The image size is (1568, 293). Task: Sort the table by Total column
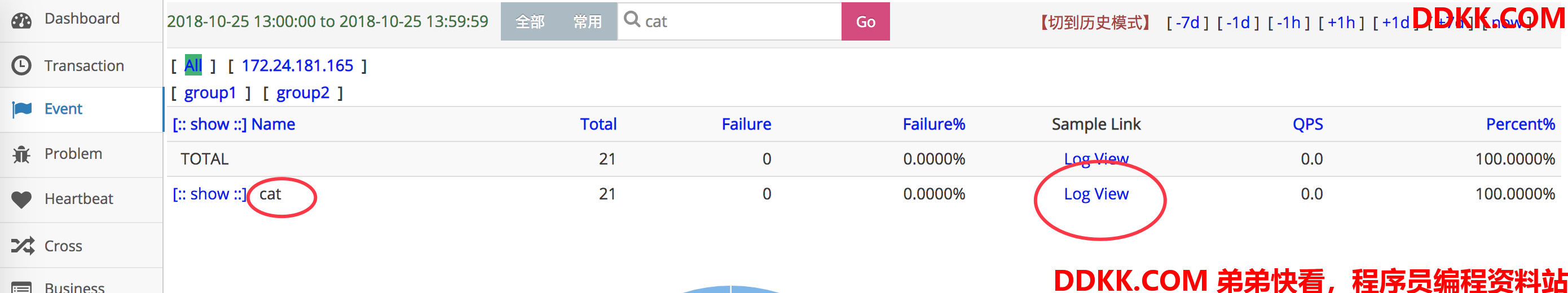point(598,124)
